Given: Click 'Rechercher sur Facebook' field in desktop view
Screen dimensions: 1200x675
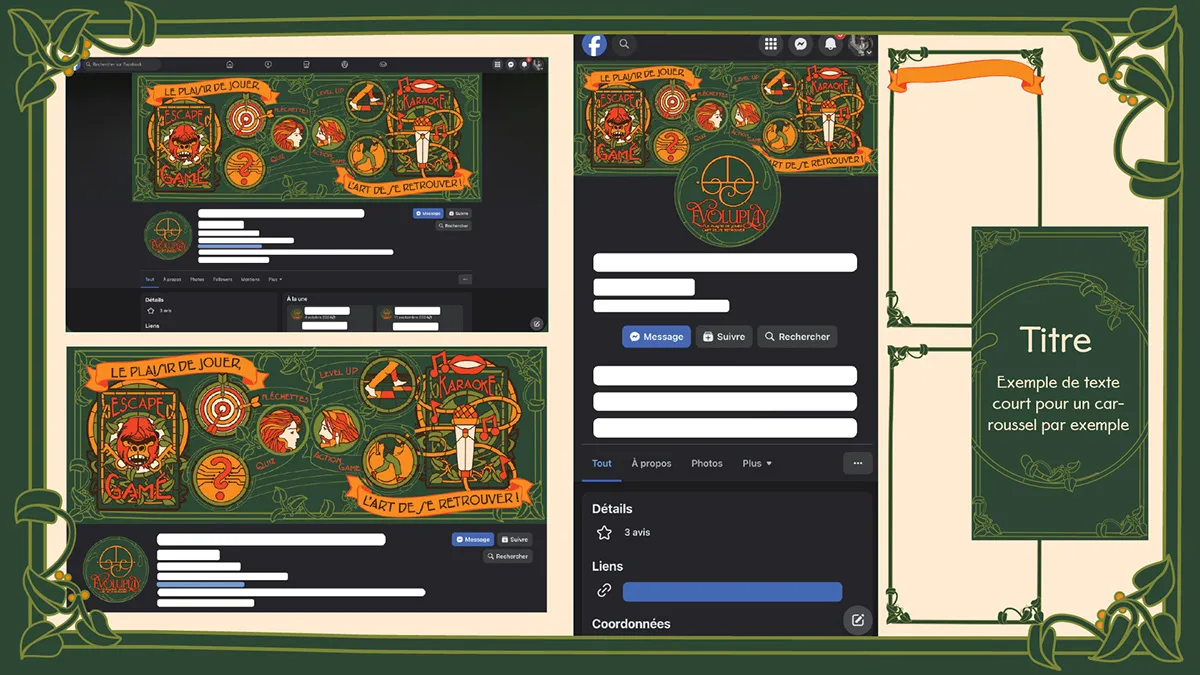Looking at the screenshot, I should tap(123, 64).
